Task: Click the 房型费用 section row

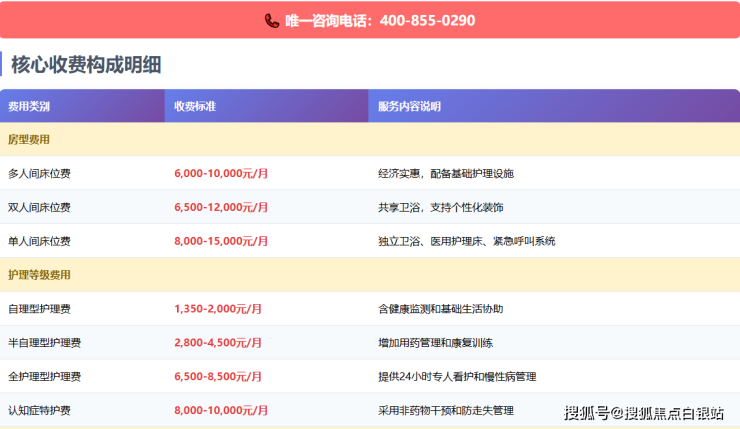Action: (x=29, y=140)
